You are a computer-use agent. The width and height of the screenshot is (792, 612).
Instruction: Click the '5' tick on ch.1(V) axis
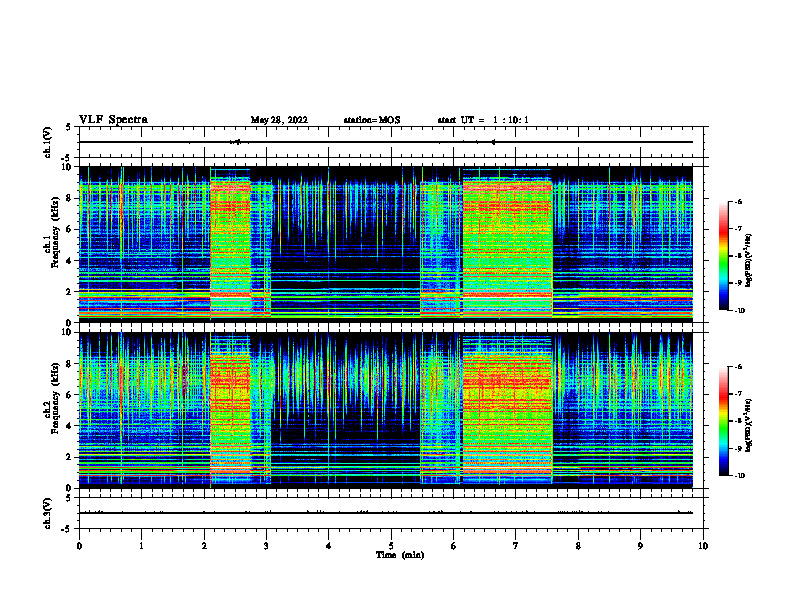70,127
